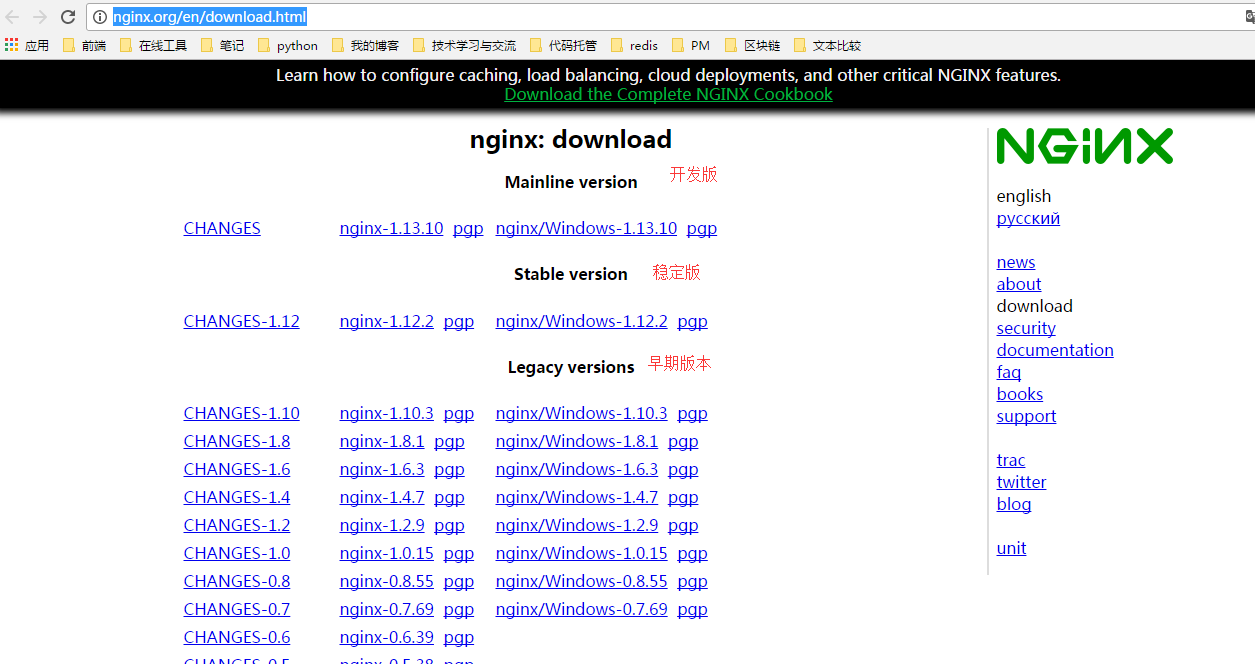
Task: Download nginx-1.13.10 source
Action: pos(391,228)
